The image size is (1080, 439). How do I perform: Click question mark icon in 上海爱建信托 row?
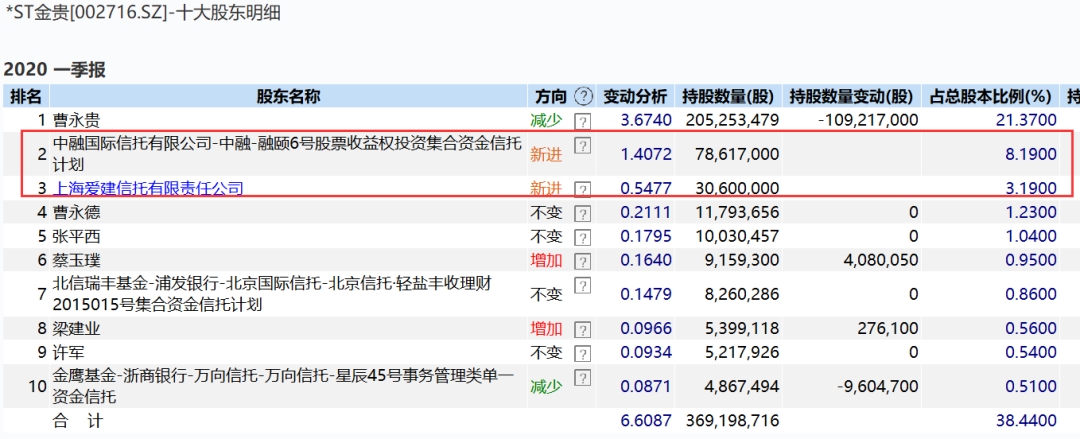pos(582,188)
